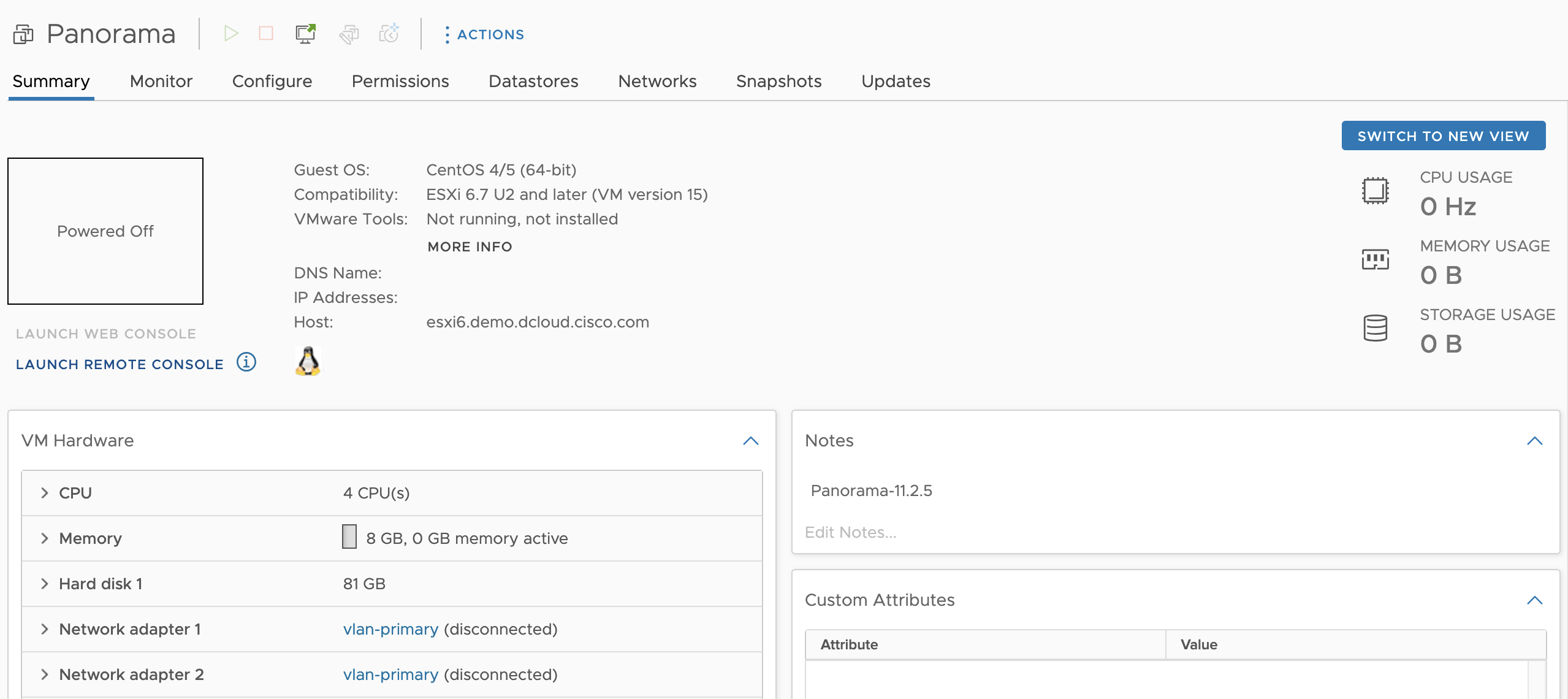1568x699 pixels.
Task: Open the Actions menu
Action: point(484,34)
